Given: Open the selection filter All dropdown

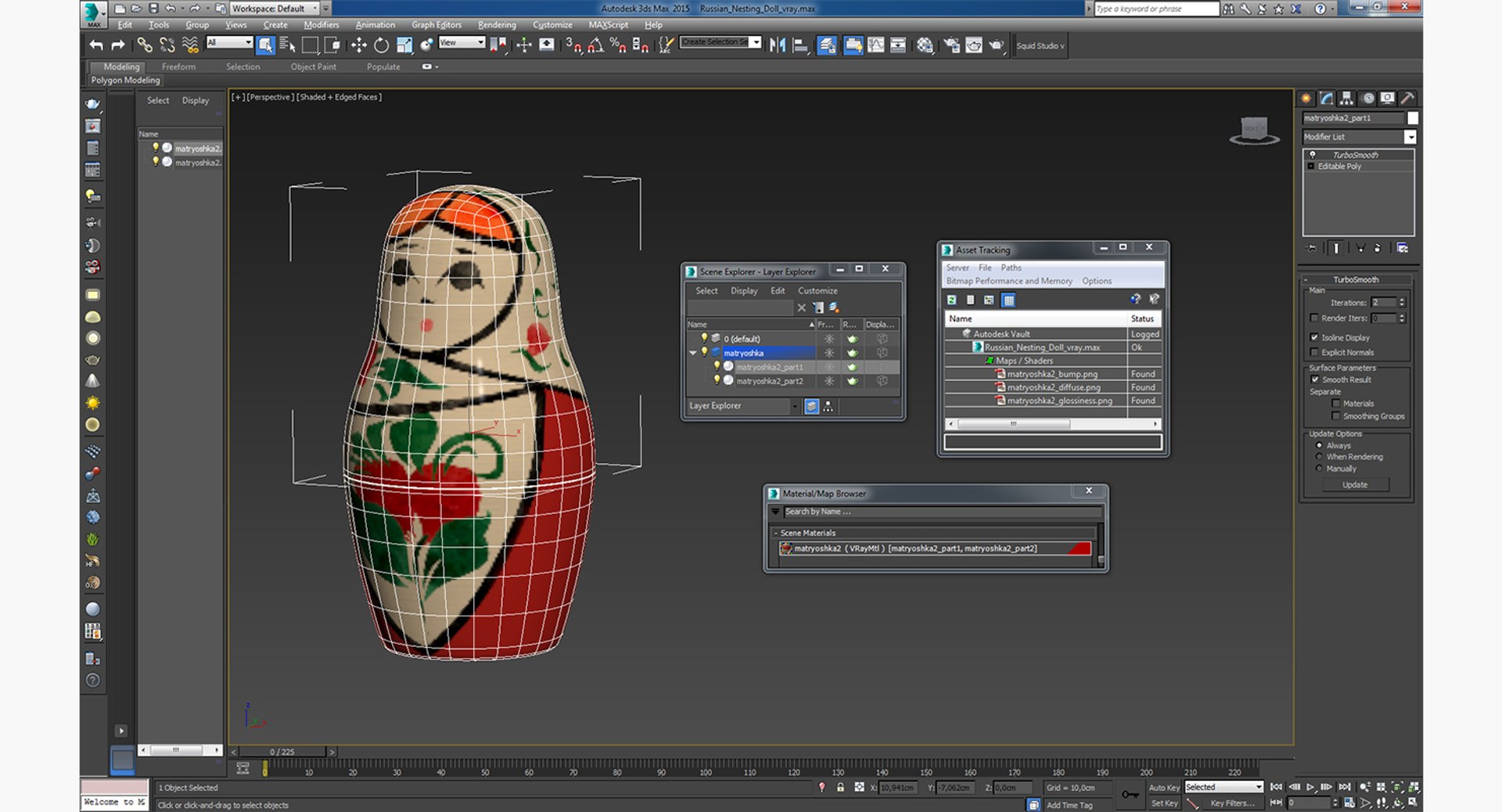Looking at the screenshot, I should pyautogui.click(x=229, y=43).
